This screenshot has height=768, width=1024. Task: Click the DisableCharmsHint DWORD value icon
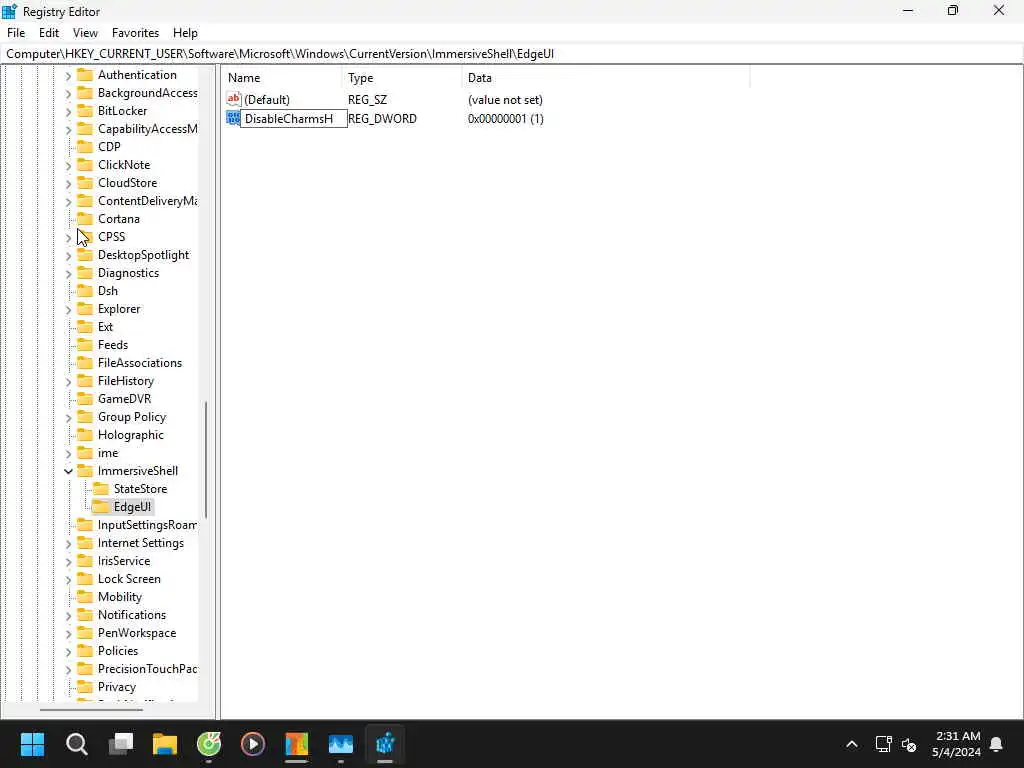pyautogui.click(x=233, y=118)
